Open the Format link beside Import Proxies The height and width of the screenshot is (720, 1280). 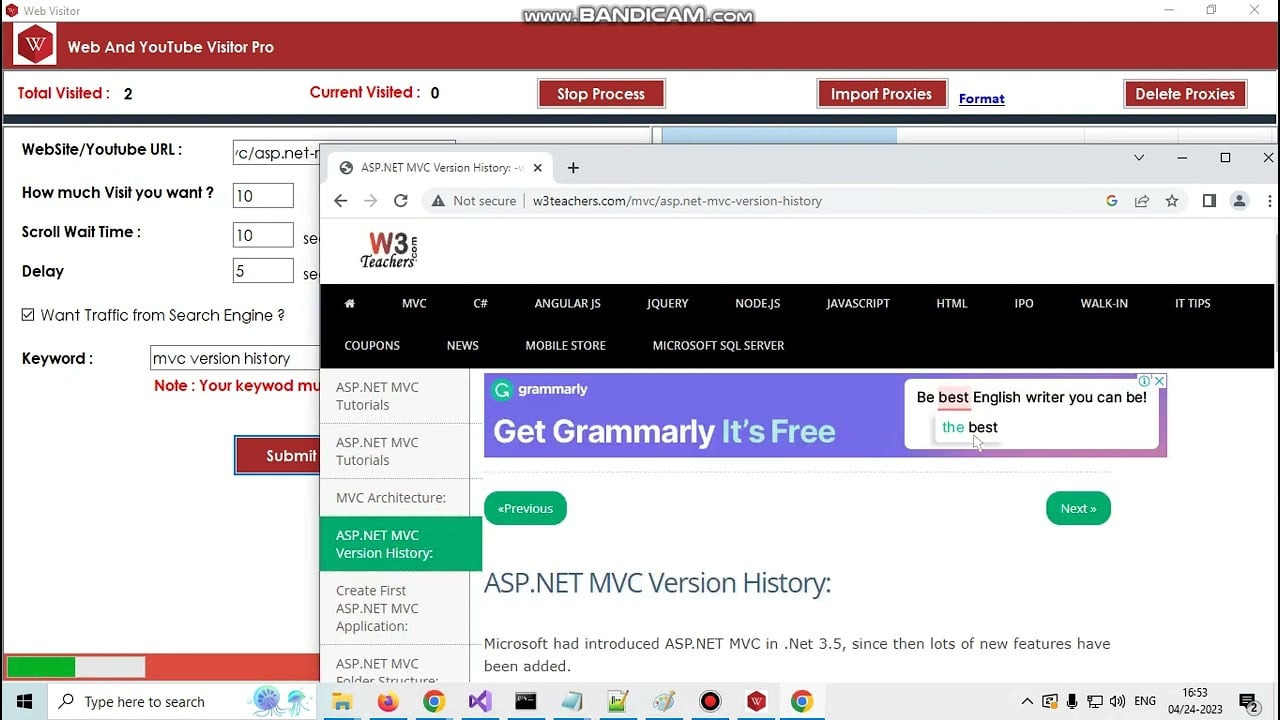(x=981, y=99)
